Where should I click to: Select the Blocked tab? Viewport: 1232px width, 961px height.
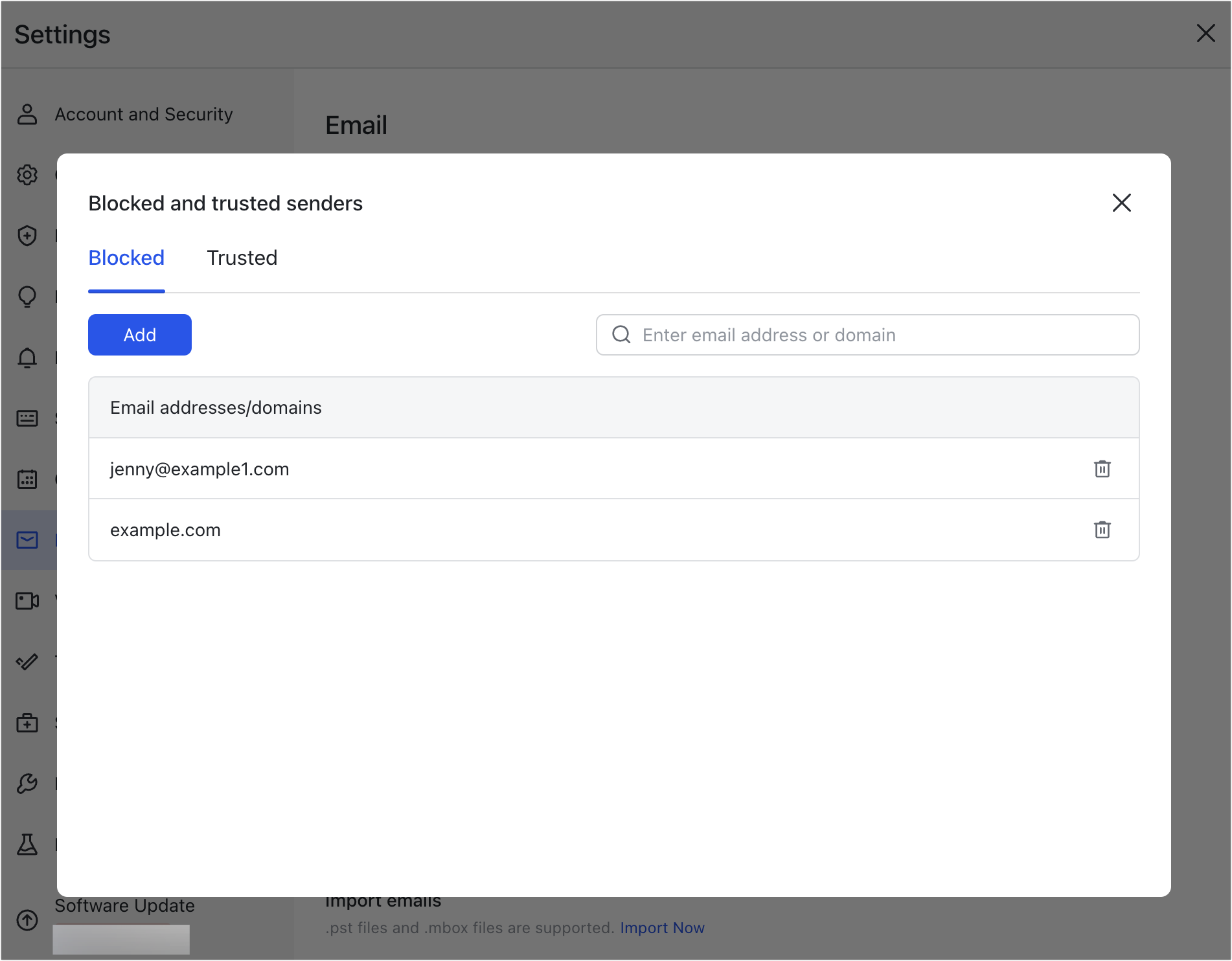point(126,258)
